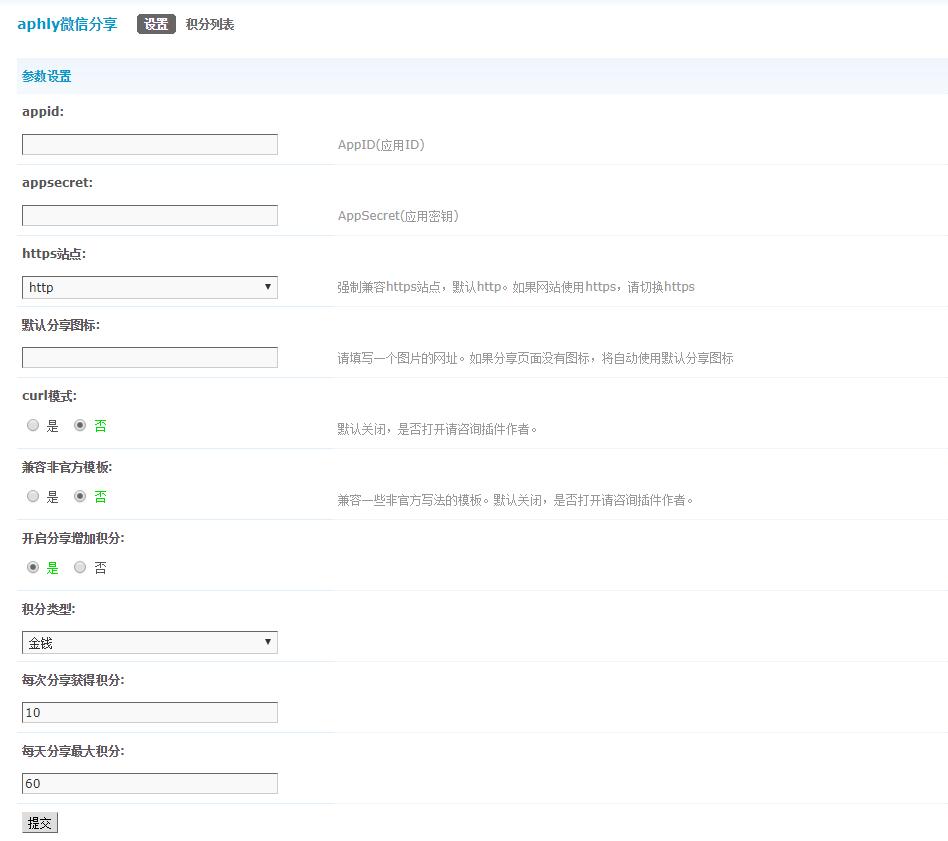Click the AppSecret(应用密钥) hint text
This screenshot has width=948, height=841.
(398, 216)
